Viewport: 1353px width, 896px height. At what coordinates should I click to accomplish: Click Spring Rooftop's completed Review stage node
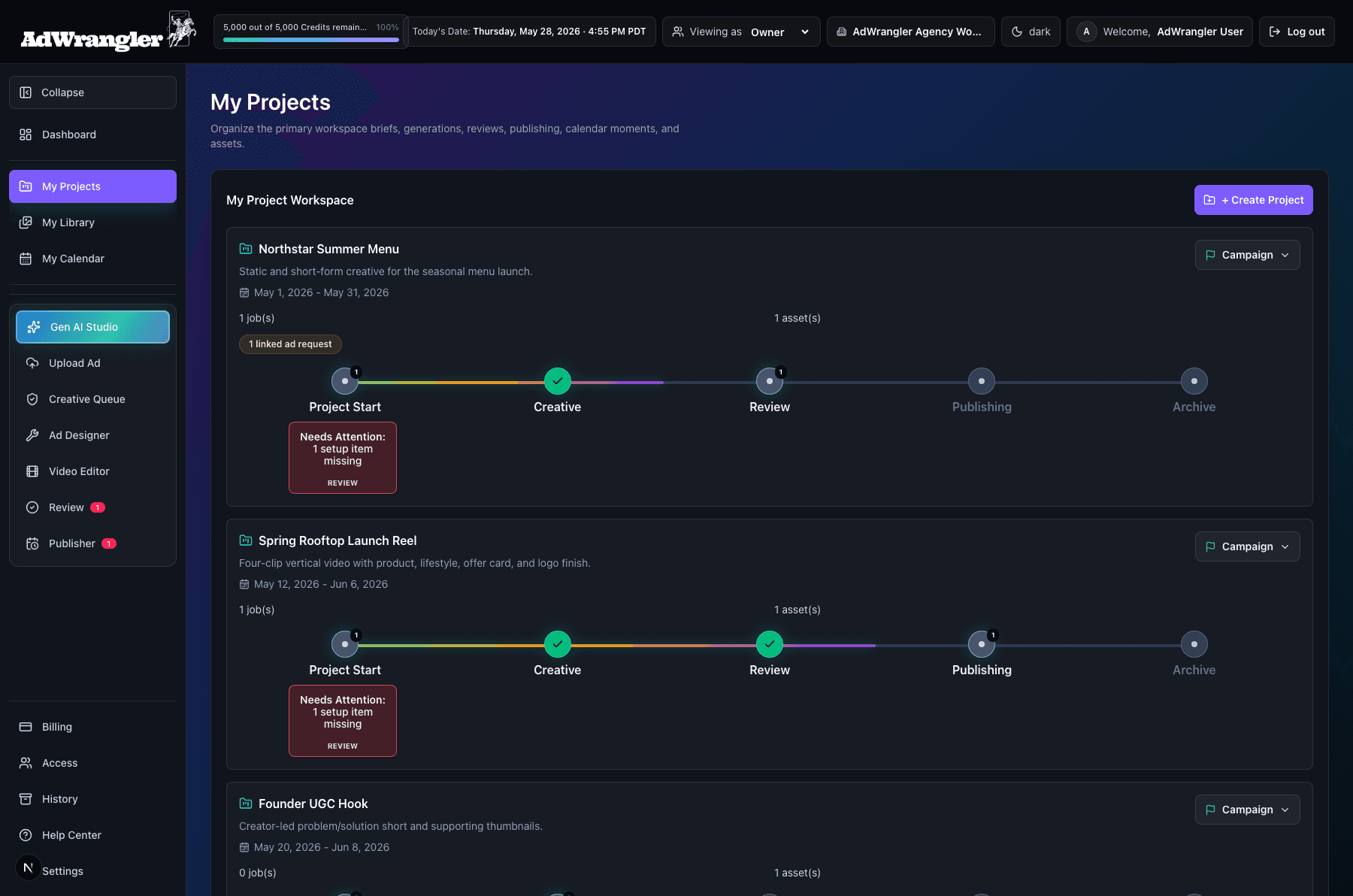(x=770, y=644)
